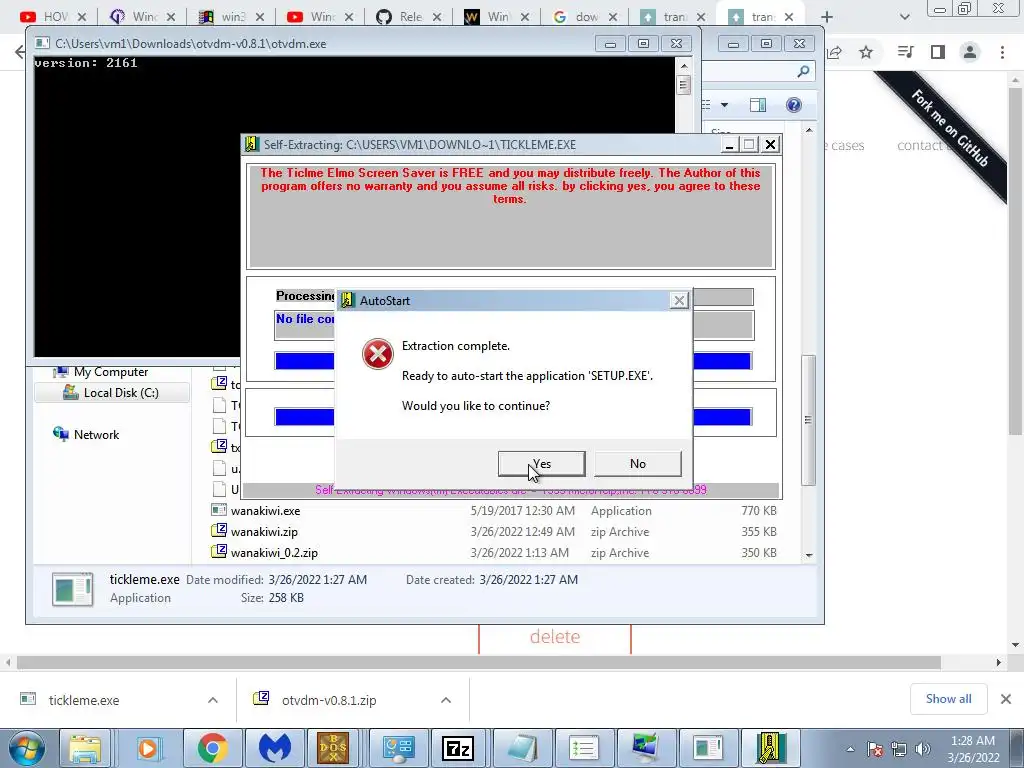This screenshot has width=1024, height=768.
Task: Open the network tray icon
Action: tap(899, 749)
